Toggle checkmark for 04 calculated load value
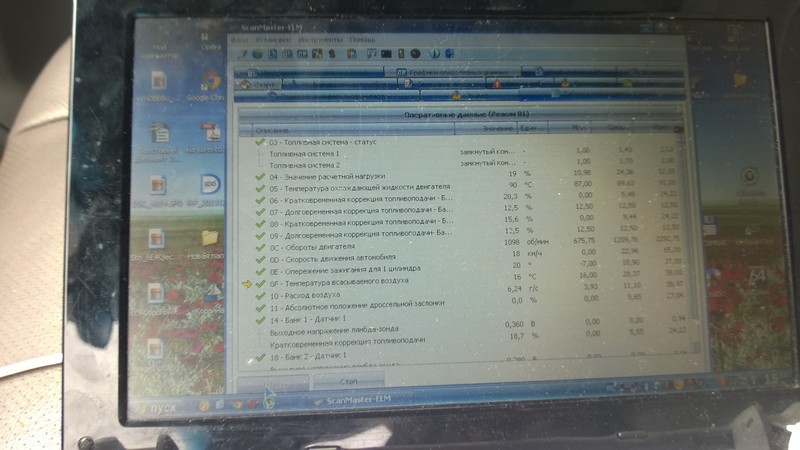 258,174
